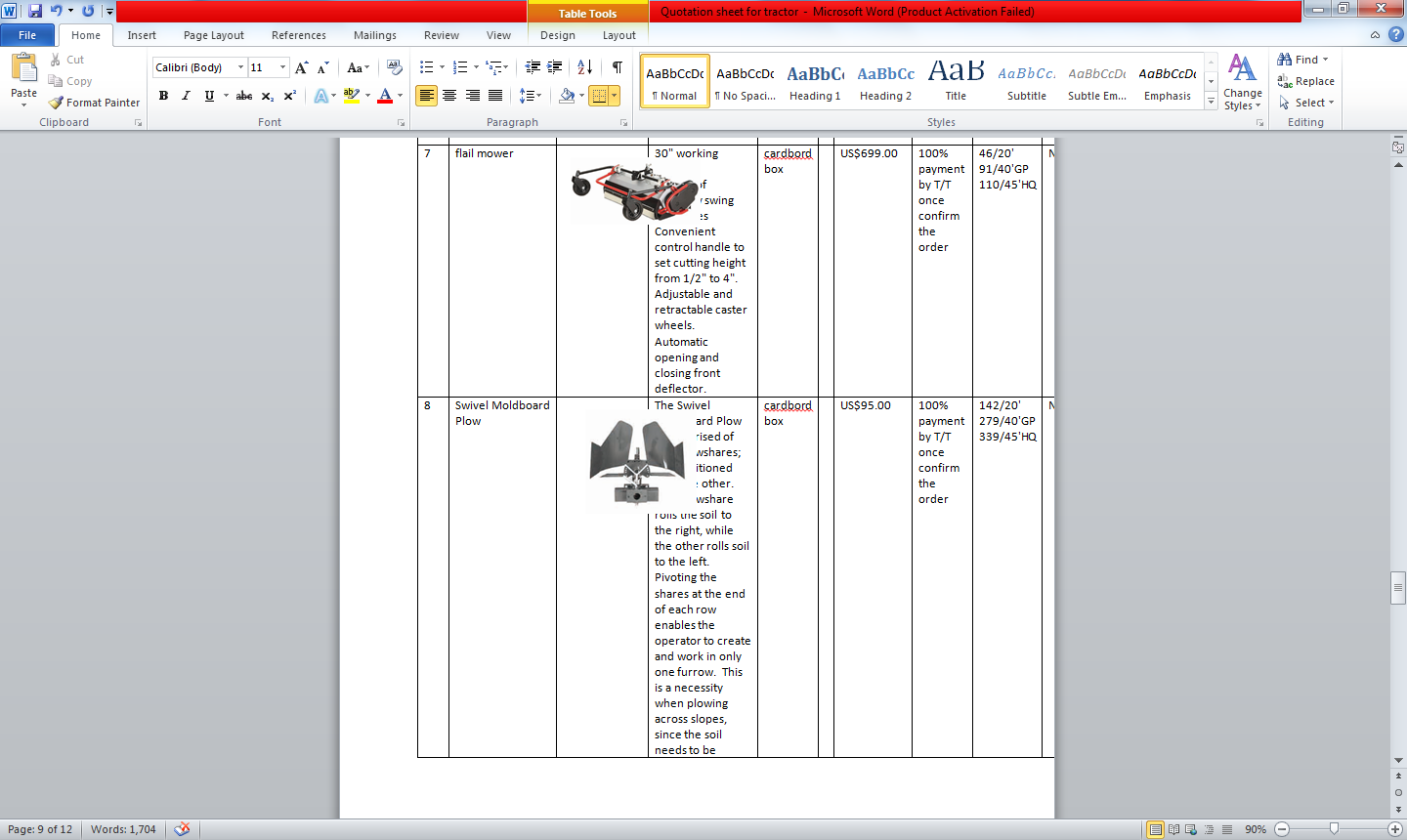Click the Clear Formatting icon

click(x=394, y=67)
